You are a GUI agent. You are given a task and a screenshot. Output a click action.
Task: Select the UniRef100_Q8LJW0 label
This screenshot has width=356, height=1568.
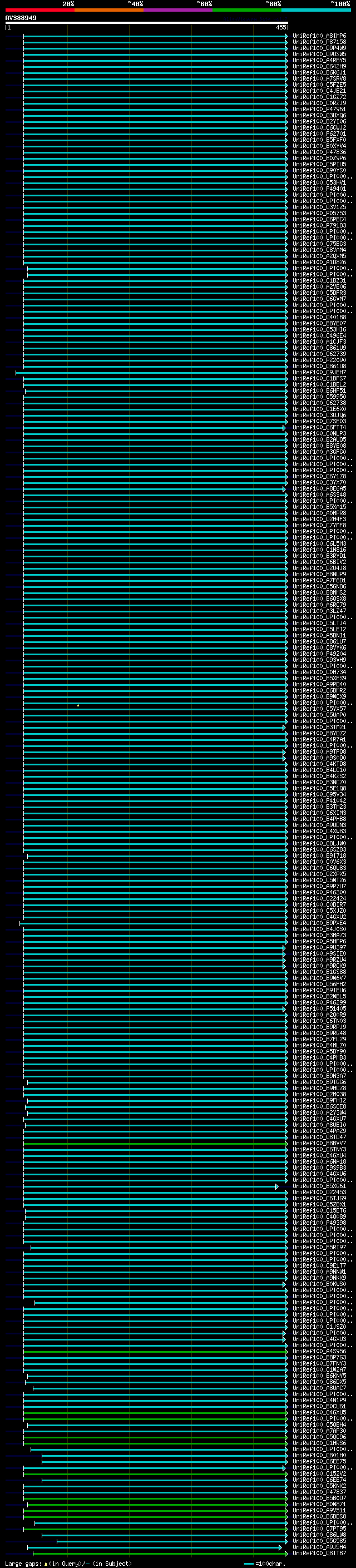319,844
